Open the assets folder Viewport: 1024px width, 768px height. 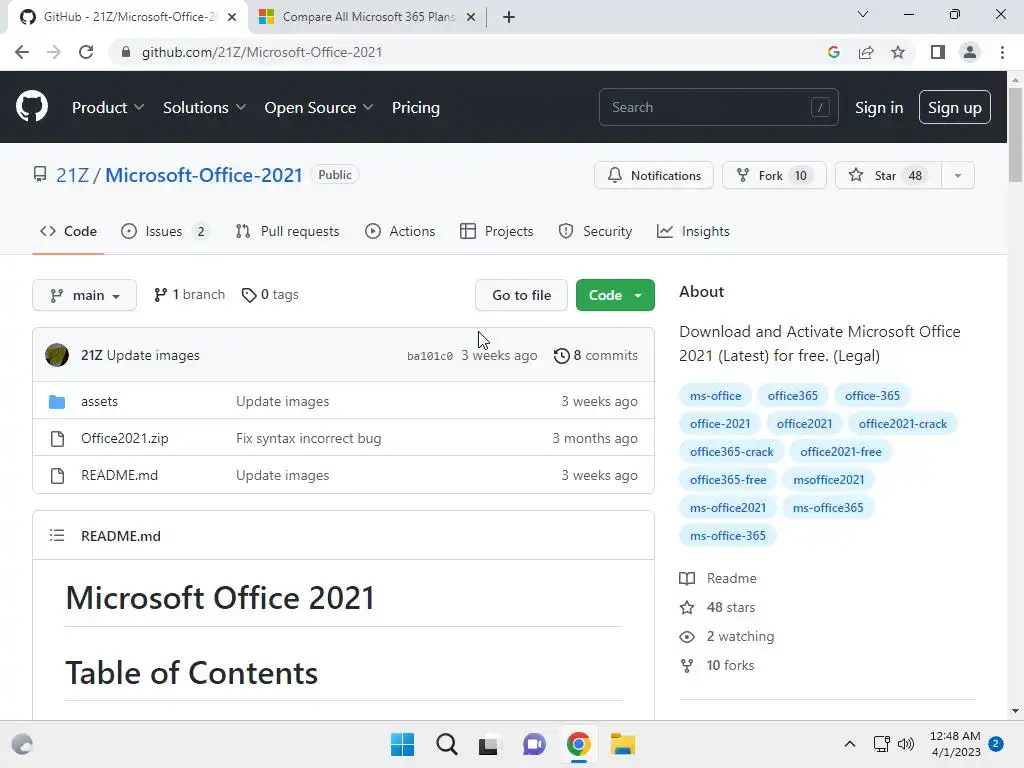[x=99, y=401]
